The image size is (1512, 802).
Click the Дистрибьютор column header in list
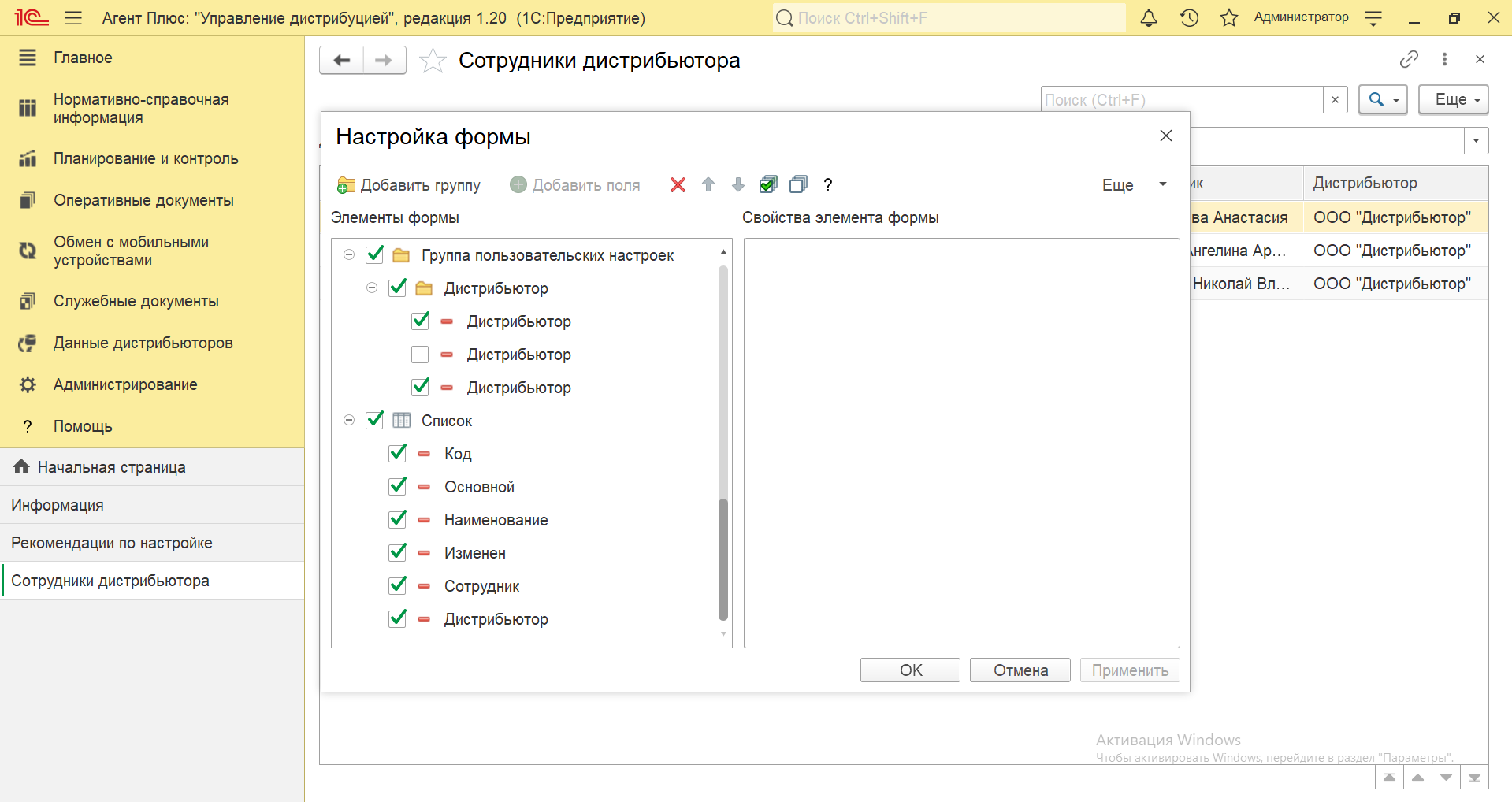[1395, 183]
